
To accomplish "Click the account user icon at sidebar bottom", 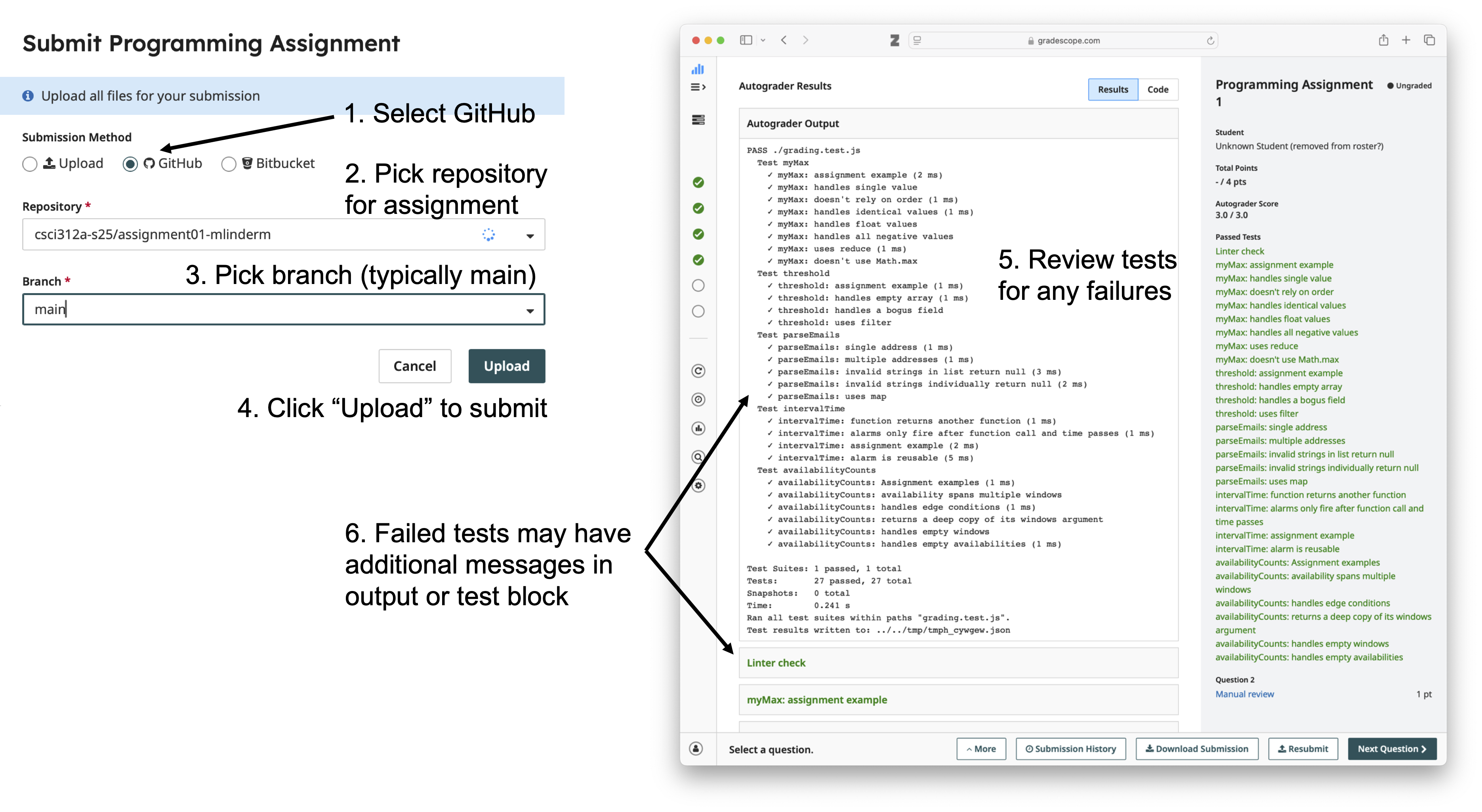I will [696, 748].
